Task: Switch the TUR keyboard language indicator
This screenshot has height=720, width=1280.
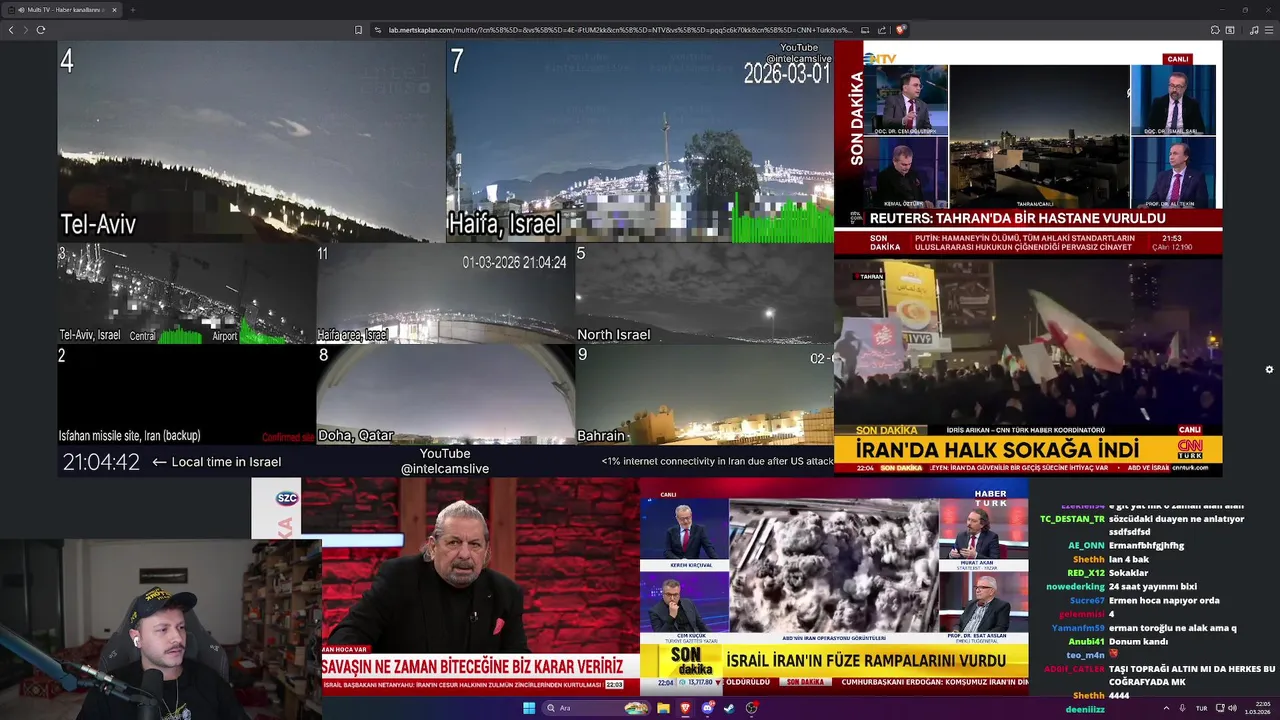Action: [1201, 708]
